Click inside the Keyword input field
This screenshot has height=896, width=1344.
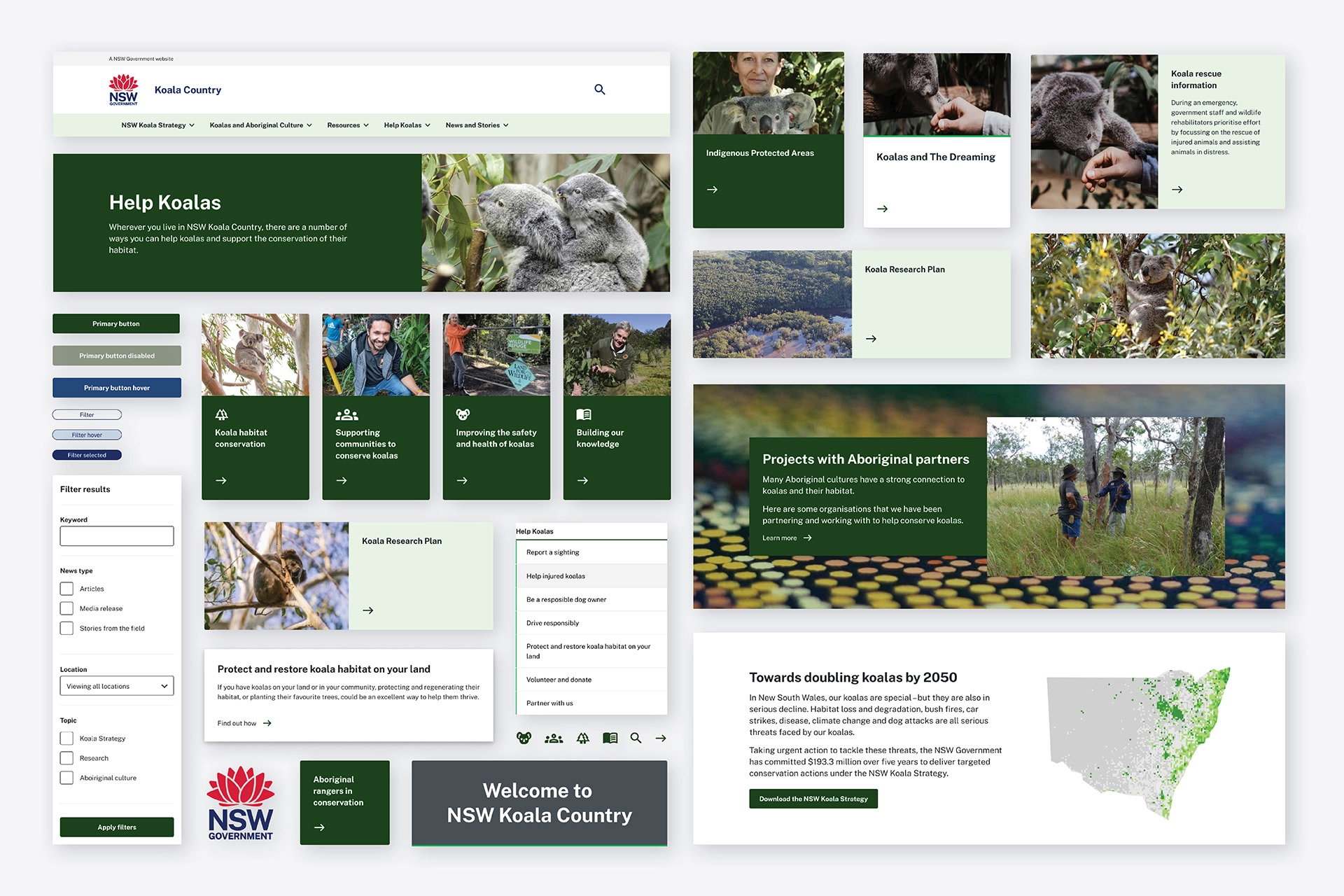pyautogui.click(x=116, y=535)
